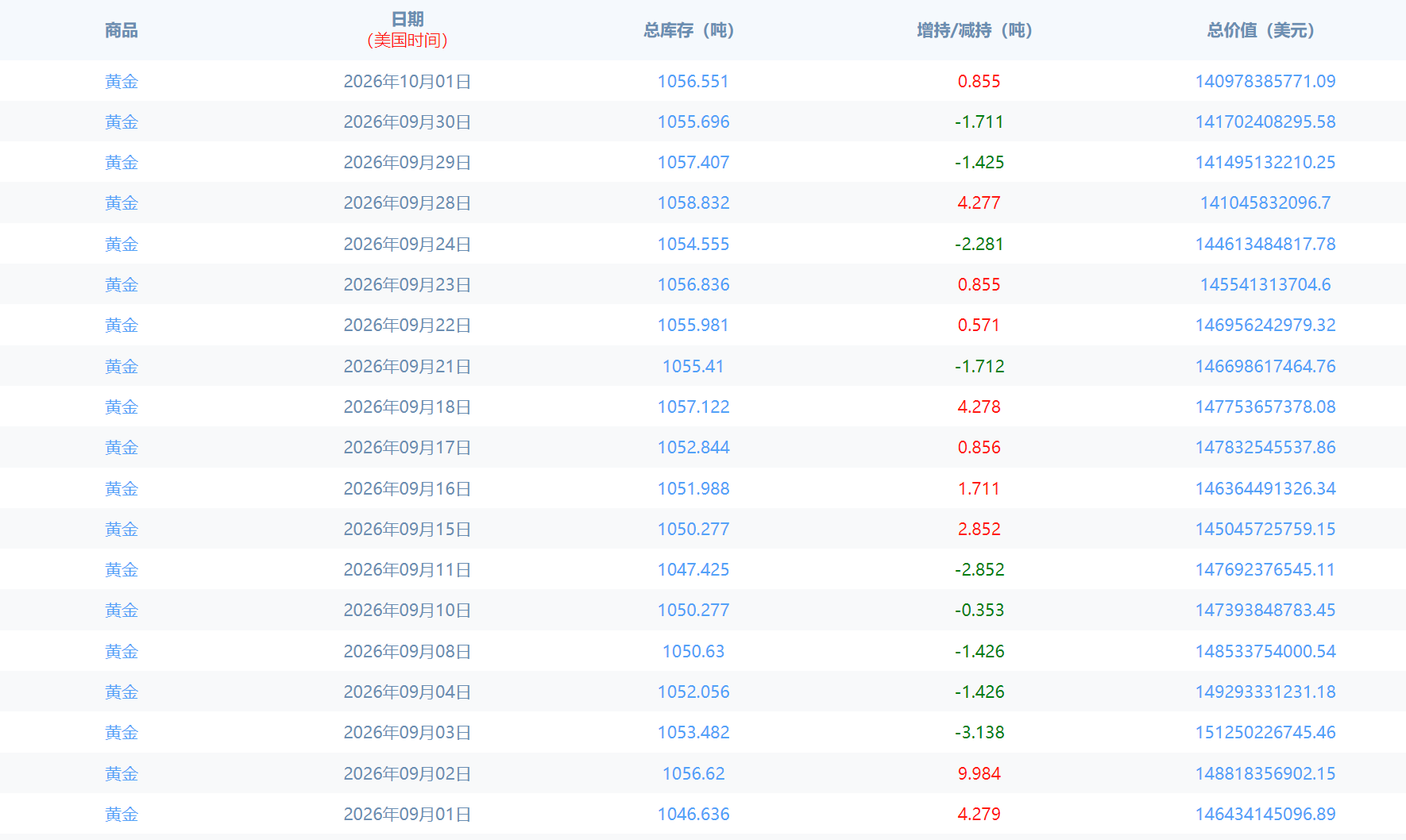Select inventory value 1058.832
1406x840 pixels.
[x=693, y=202]
